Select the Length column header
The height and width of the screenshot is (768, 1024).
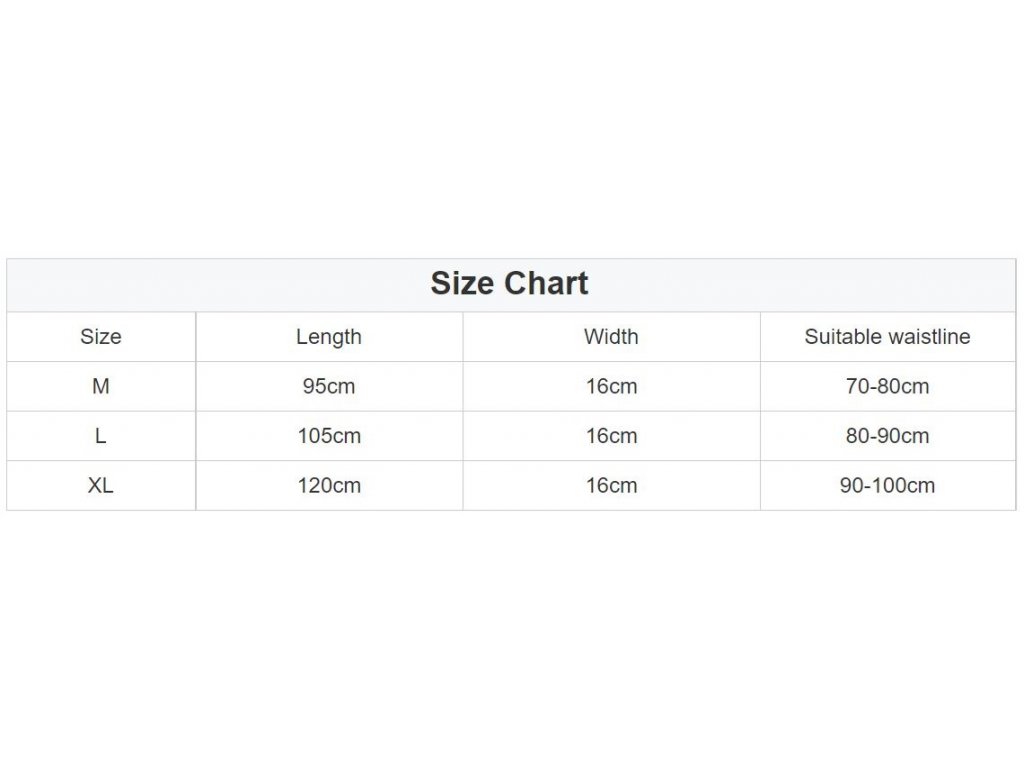tap(328, 337)
